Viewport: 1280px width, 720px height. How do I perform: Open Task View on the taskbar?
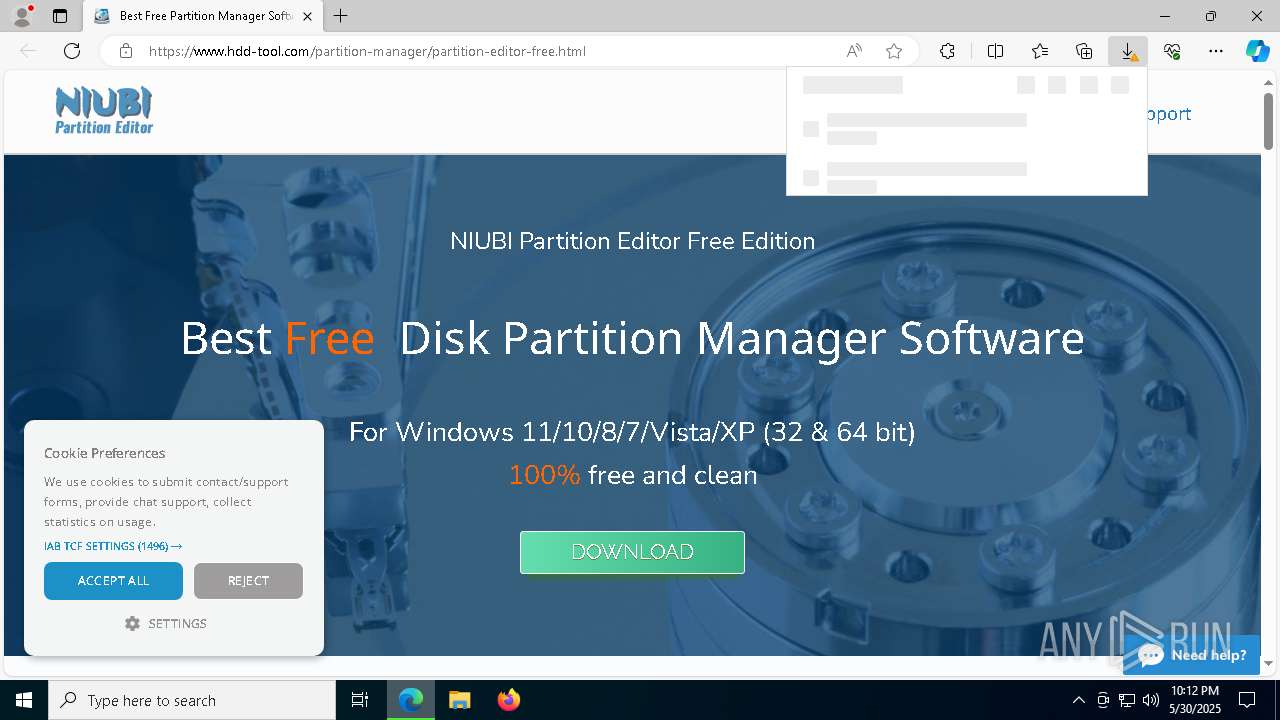360,700
